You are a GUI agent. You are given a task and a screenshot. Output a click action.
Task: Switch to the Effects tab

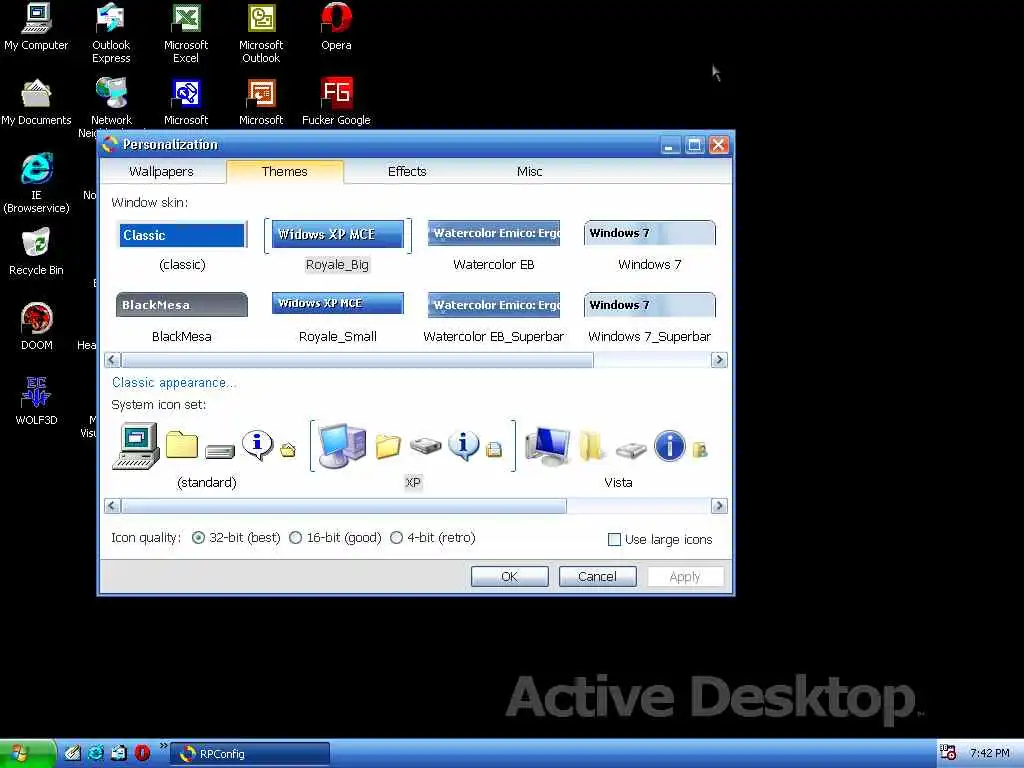[407, 171]
